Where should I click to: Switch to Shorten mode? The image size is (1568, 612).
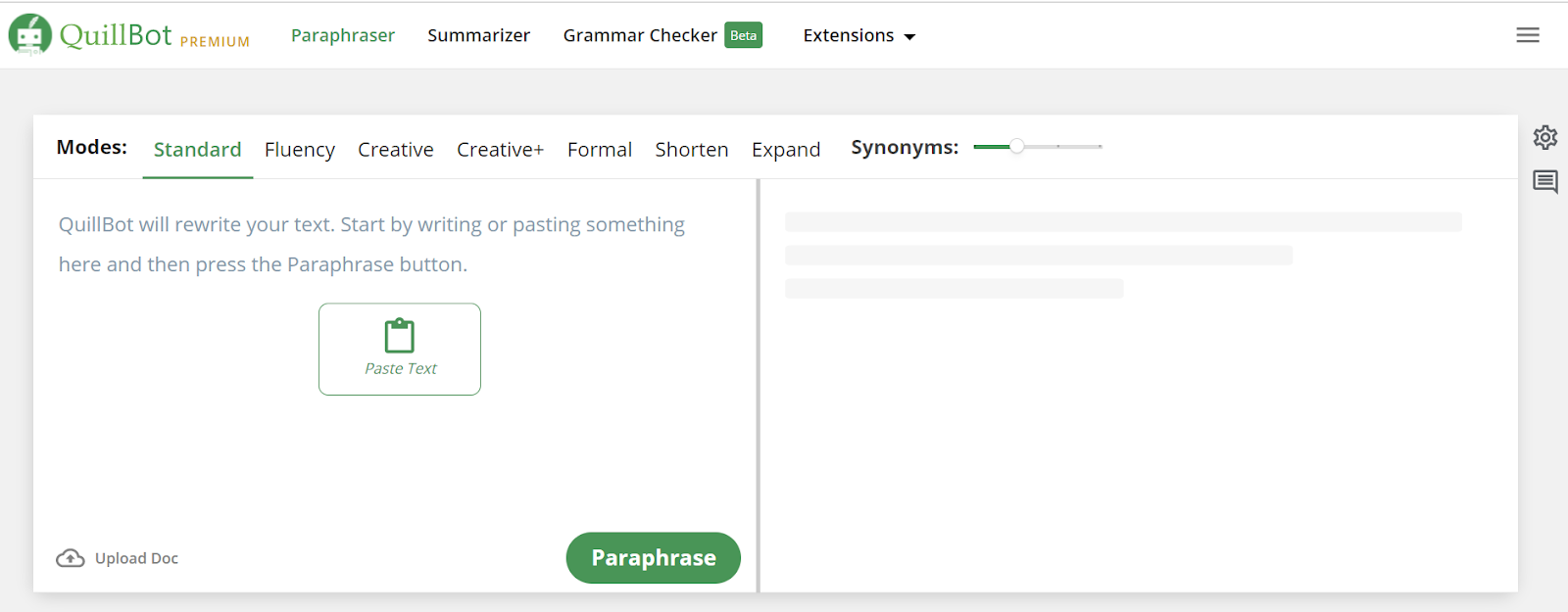click(692, 150)
